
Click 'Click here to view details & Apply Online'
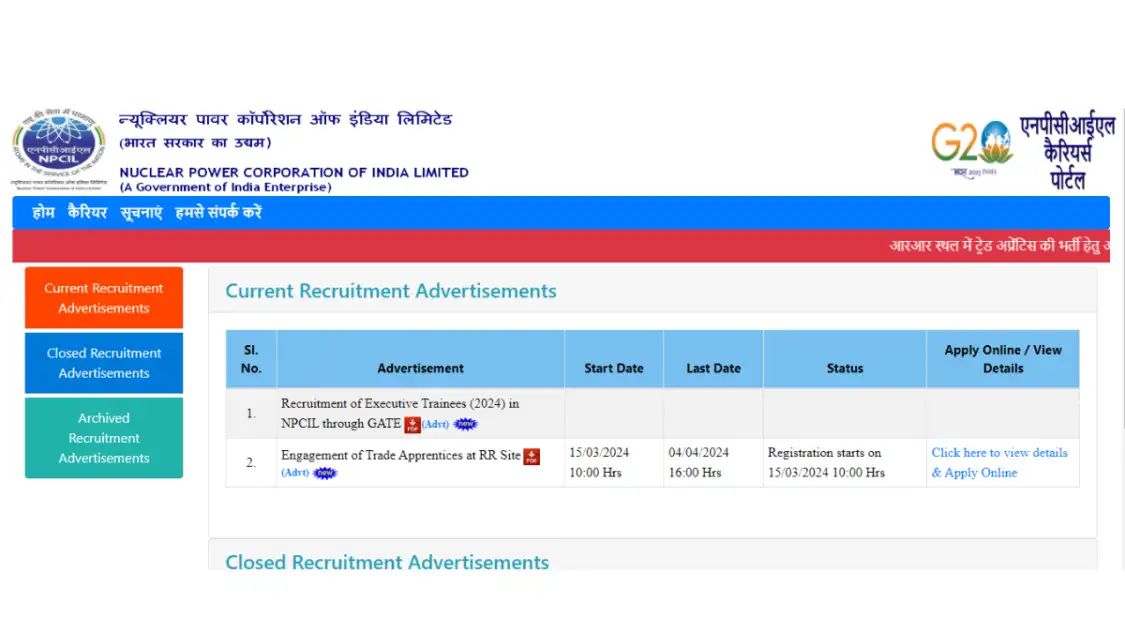[999, 462]
